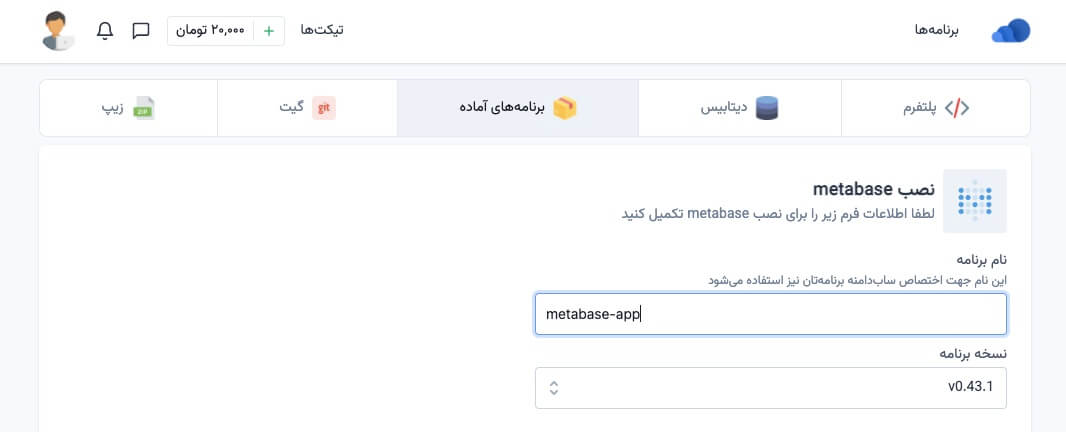Open the تیکت‌ها navigation item
Image resolution: width=1066 pixels, height=432 pixels.
[322, 31]
